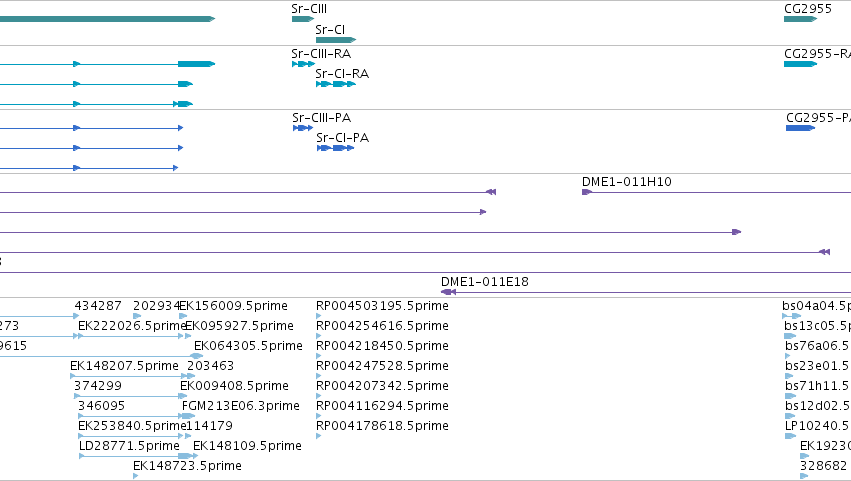Select the Sr-CIII-RA transcript glyph
Image resolution: width=851 pixels, height=481 pixels.
point(303,64)
